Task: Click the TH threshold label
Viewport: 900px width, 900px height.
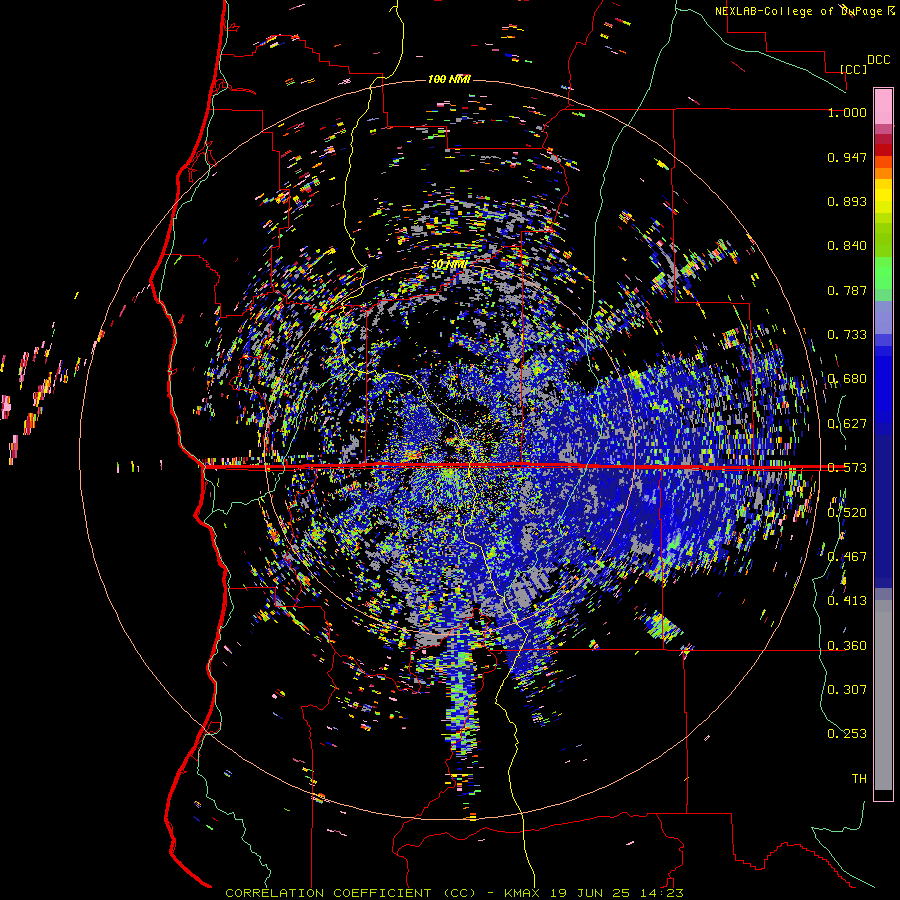Action: click(x=859, y=778)
